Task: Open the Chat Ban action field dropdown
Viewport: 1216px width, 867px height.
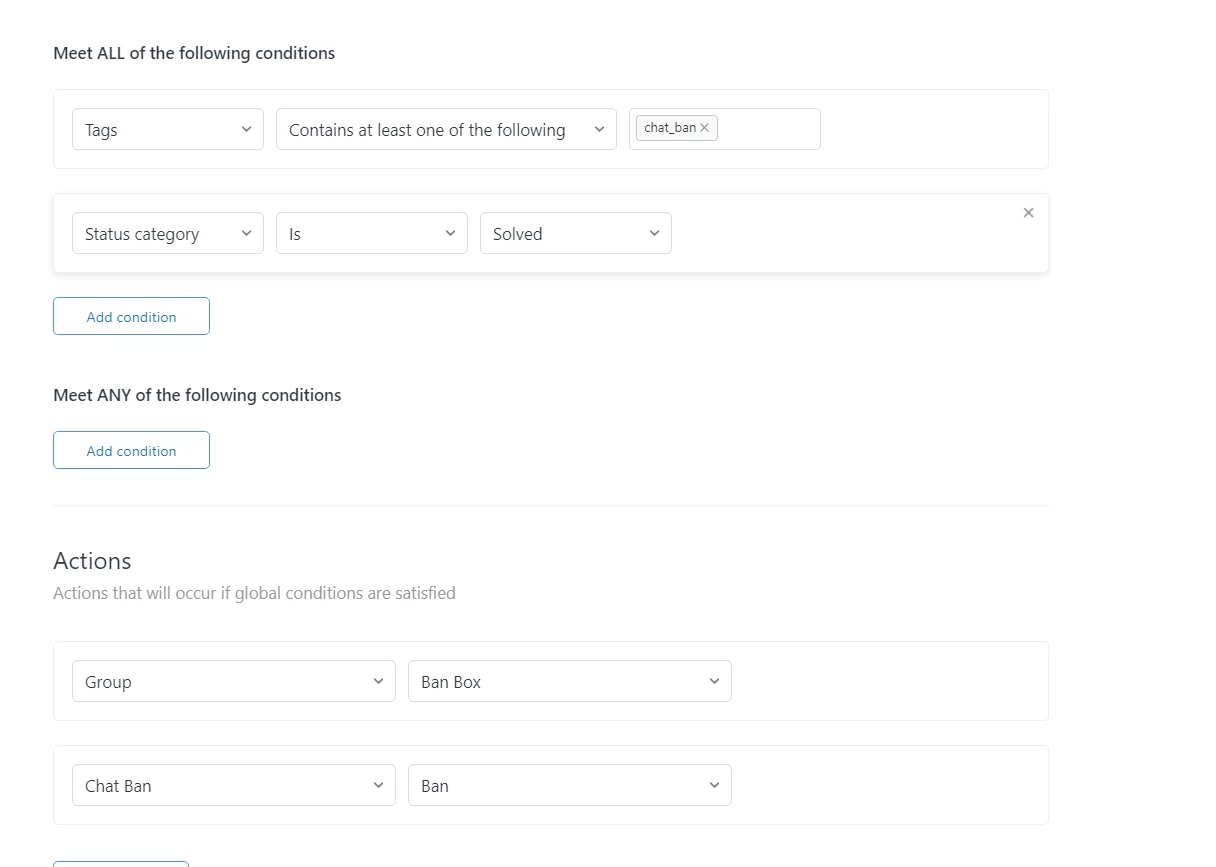Action: click(x=233, y=786)
